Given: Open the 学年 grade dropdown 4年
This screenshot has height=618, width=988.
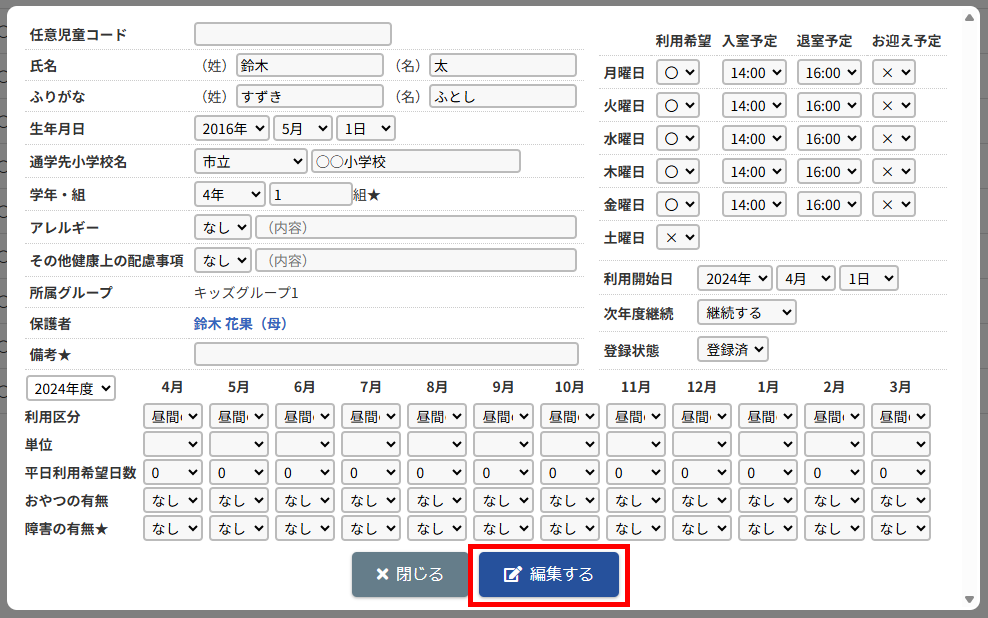Looking at the screenshot, I should 229,194.
